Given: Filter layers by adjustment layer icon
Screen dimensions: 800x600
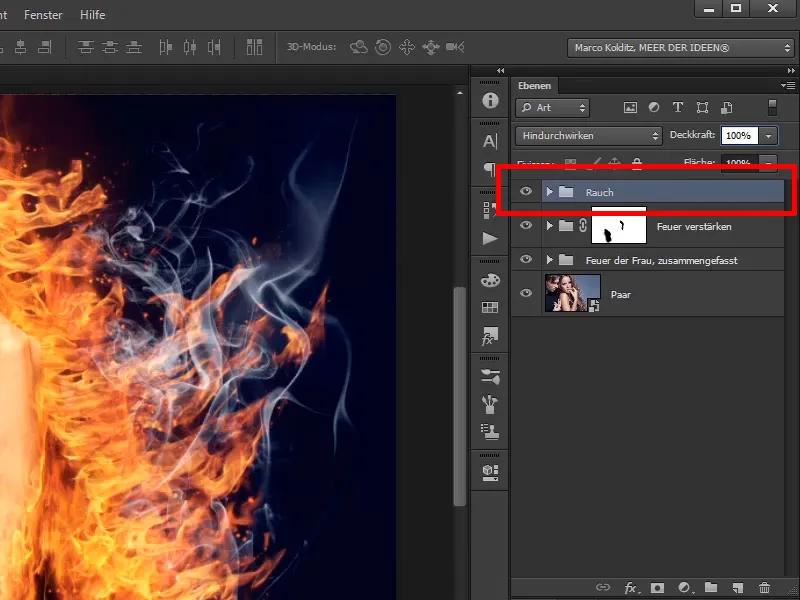Looking at the screenshot, I should [x=654, y=108].
